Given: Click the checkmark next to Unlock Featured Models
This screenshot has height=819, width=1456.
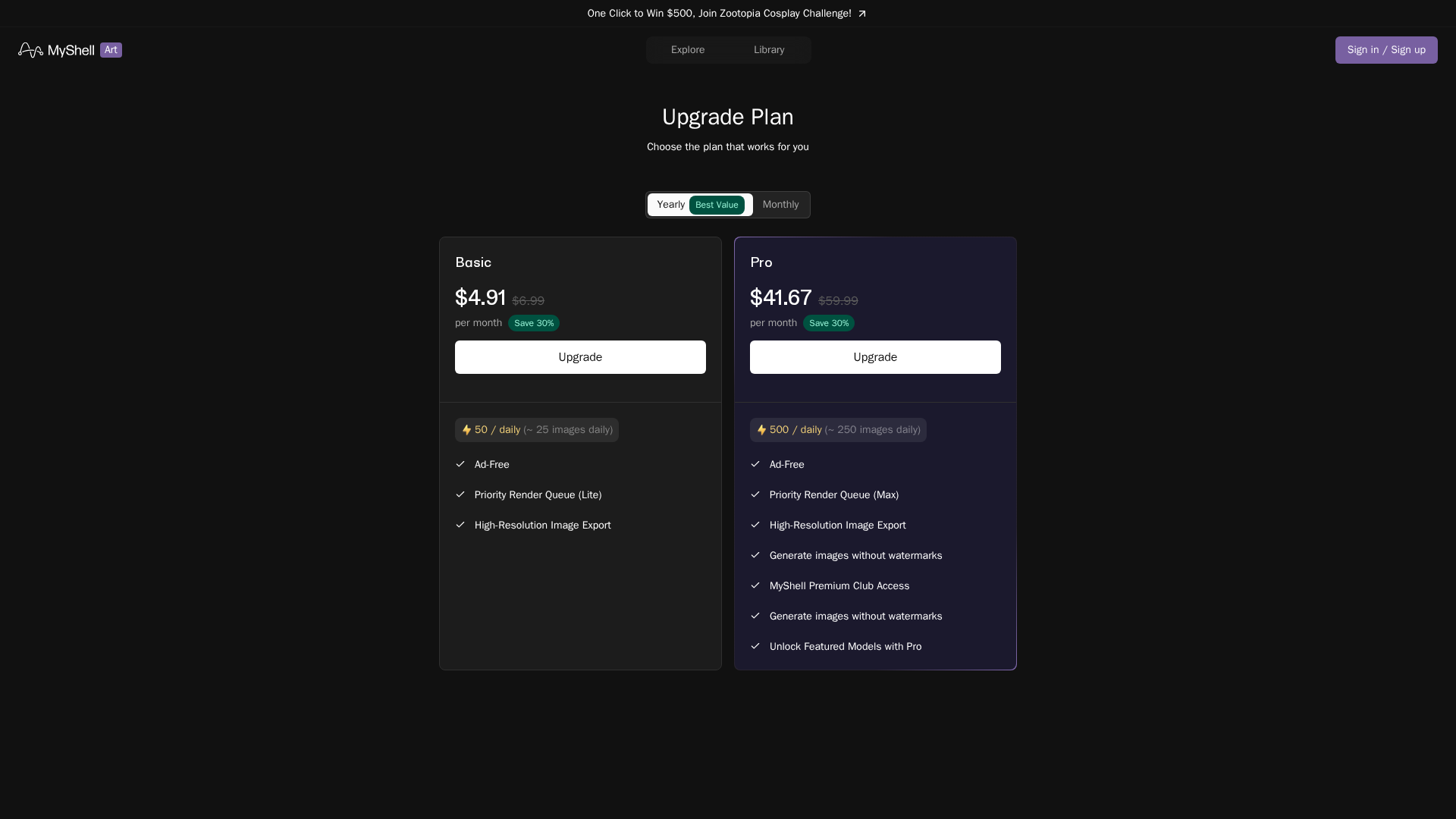Looking at the screenshot, I should point(755,646).
